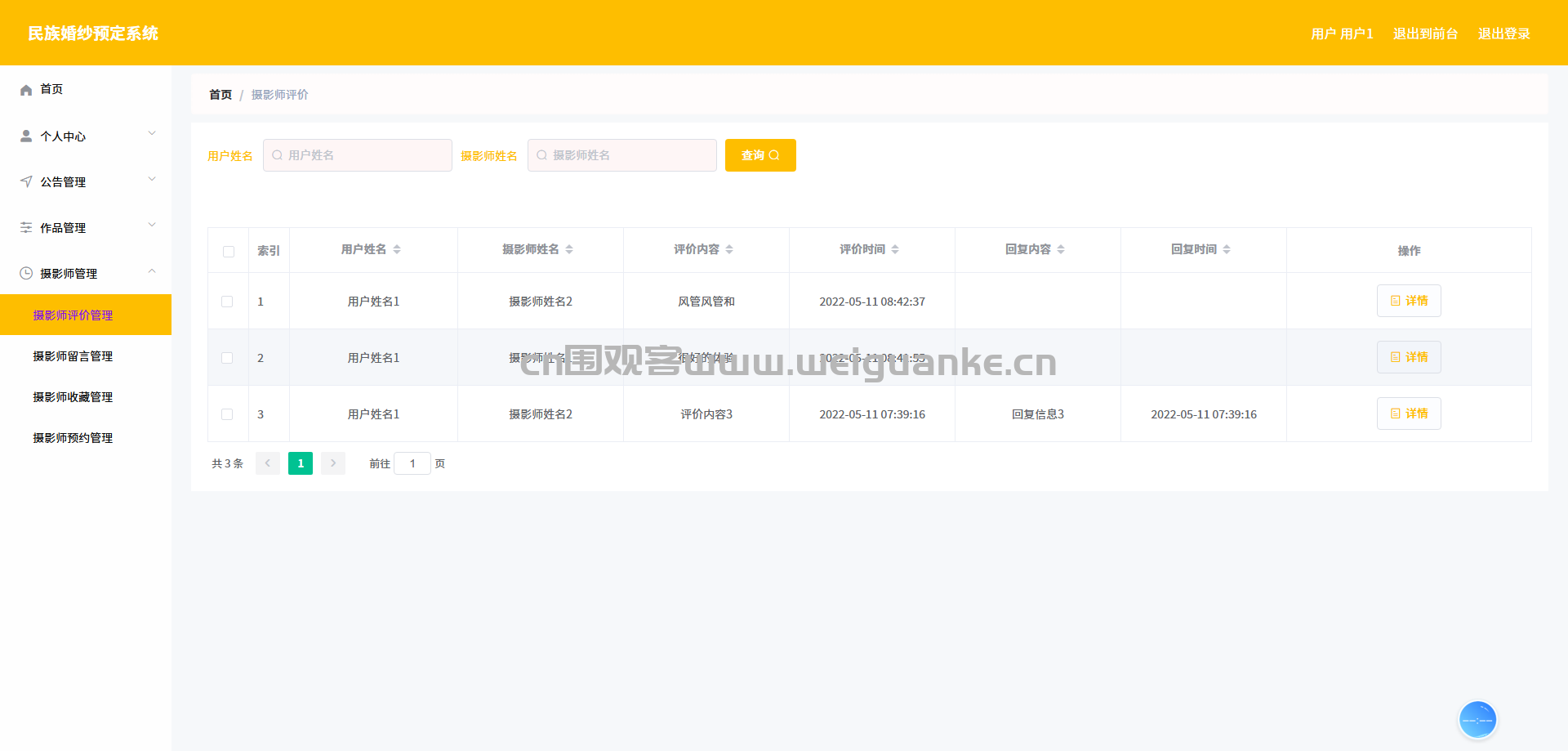Click the clock icon for 摄影师管理
The height and width of the screenshot is (751, 1568).
coord(26,273)
